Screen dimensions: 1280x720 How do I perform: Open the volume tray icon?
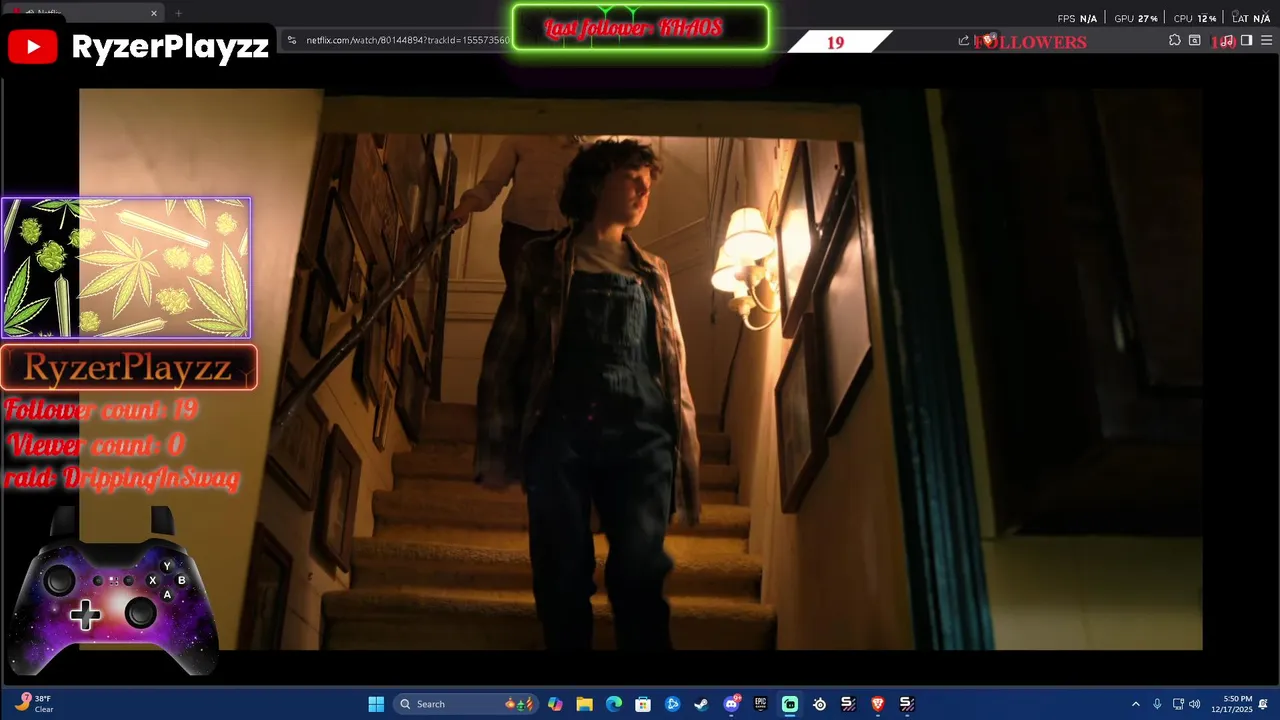[x=1194, y=704]
